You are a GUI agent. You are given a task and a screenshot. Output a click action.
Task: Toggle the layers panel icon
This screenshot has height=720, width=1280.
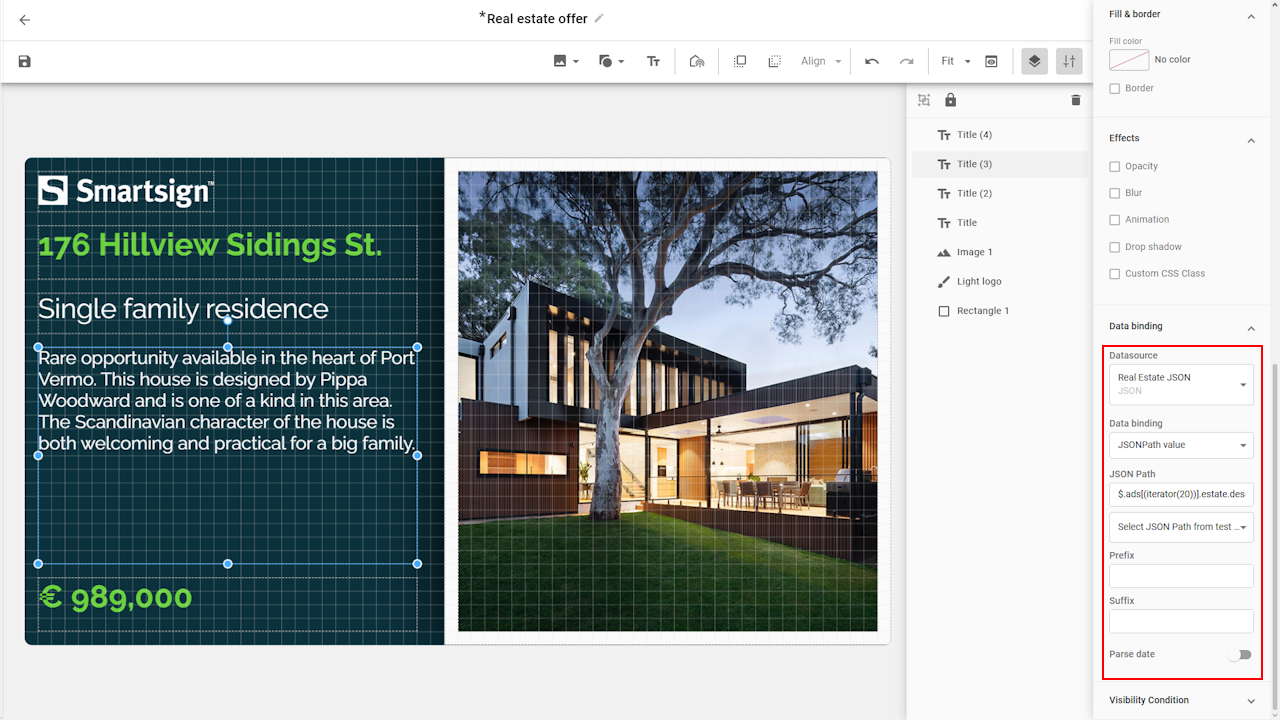[1034, 61]
